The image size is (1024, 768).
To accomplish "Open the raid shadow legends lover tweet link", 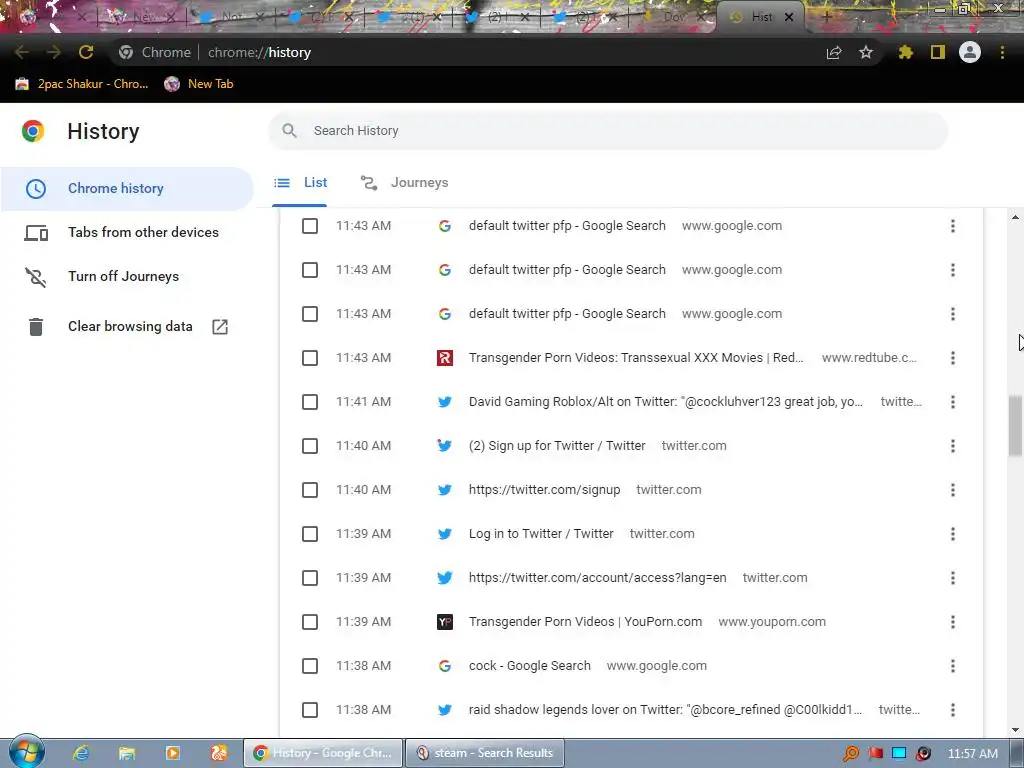I will point(665,710).
